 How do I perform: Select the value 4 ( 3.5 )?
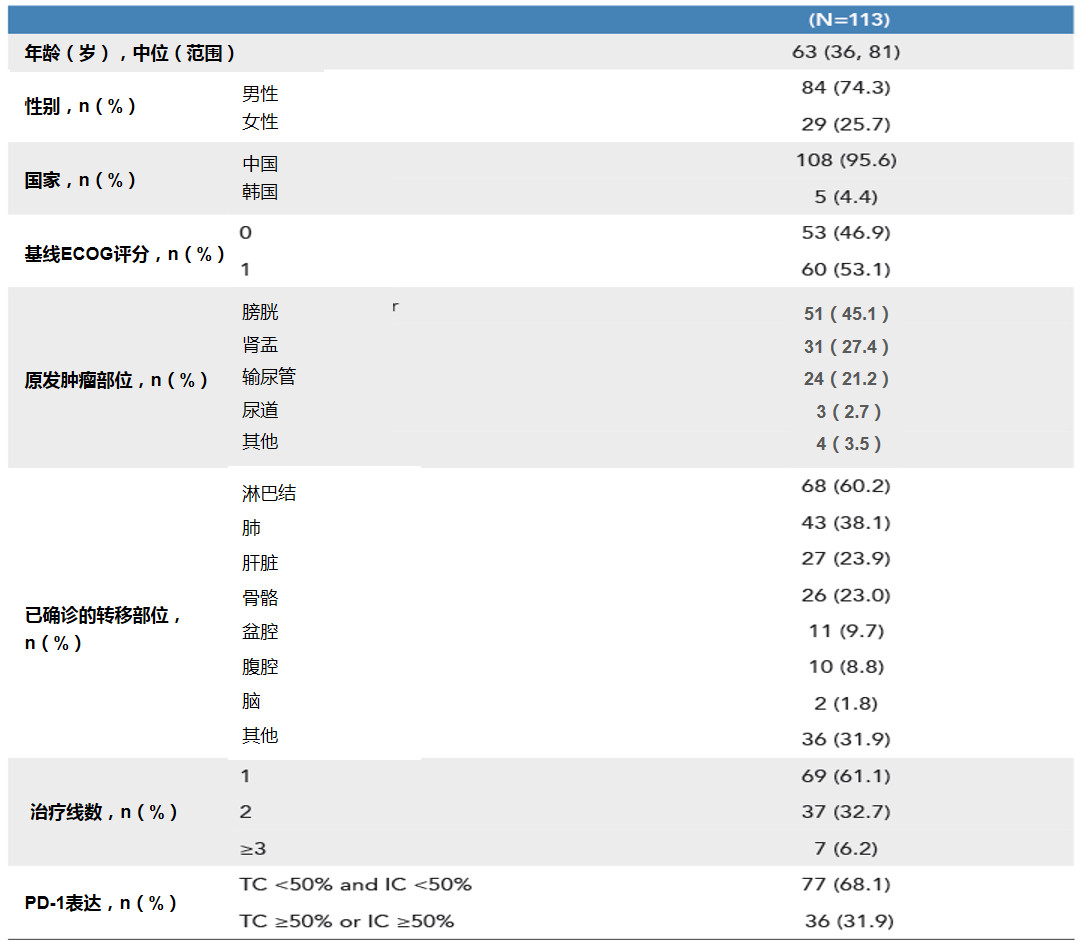(x=849, y=444)
